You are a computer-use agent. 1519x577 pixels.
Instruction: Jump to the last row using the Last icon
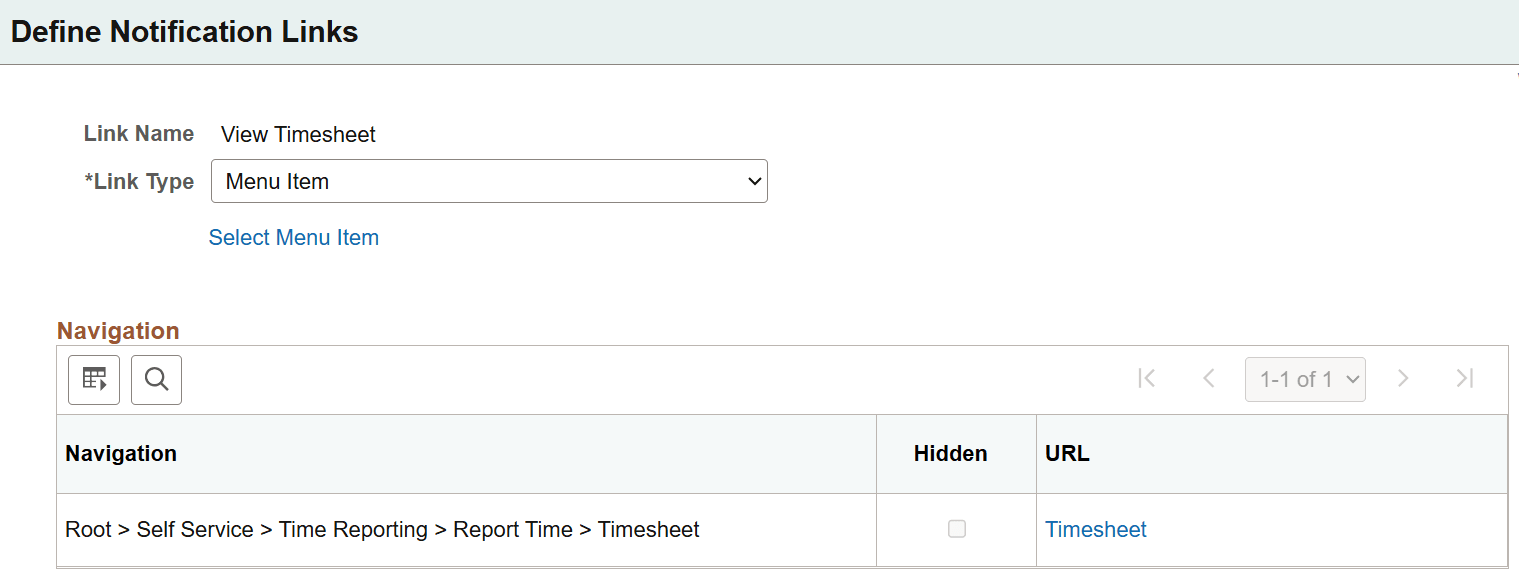click(x=1464, y=379)
